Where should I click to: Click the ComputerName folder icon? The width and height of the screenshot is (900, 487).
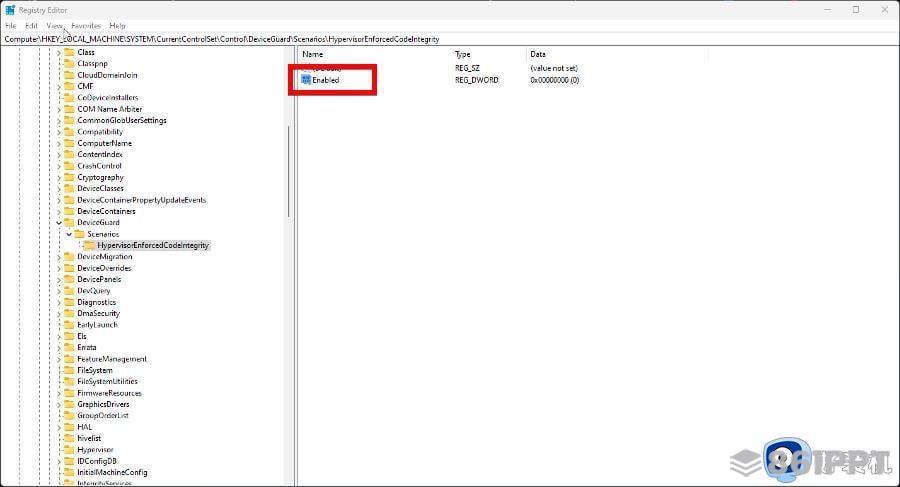pyautogui.click(x=69, y=143)
